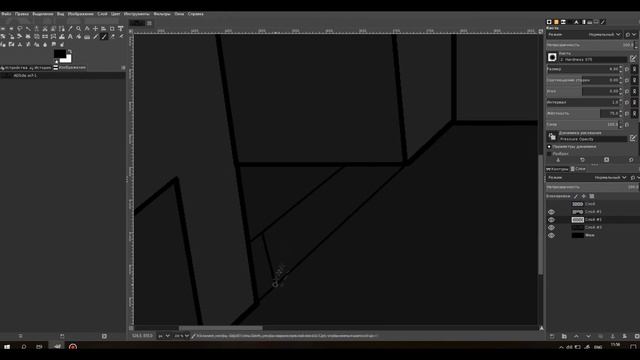640x360 pixels.
Task: Open the Файл menu
Action: point(6,14)
